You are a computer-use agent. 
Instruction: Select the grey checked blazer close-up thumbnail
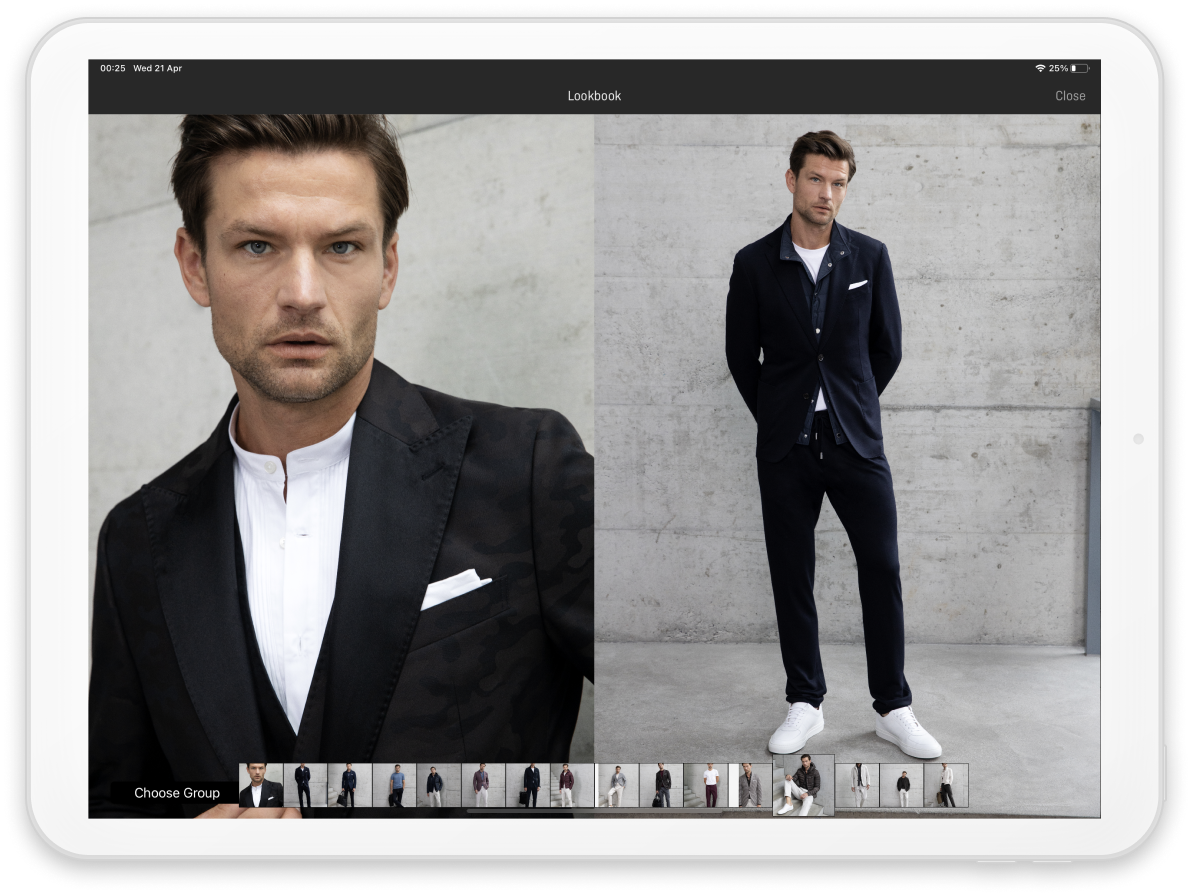coord(751,785)
